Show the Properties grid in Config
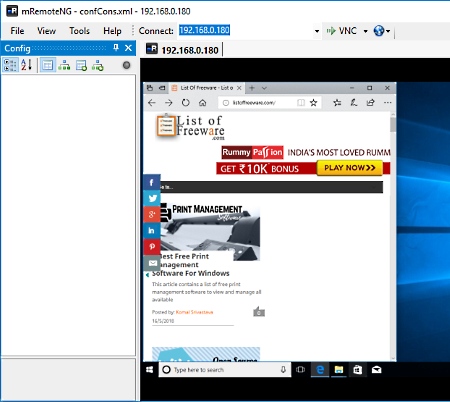Viewport: 450px width, 402px height. pyautogui.click(x=48, y=65)
